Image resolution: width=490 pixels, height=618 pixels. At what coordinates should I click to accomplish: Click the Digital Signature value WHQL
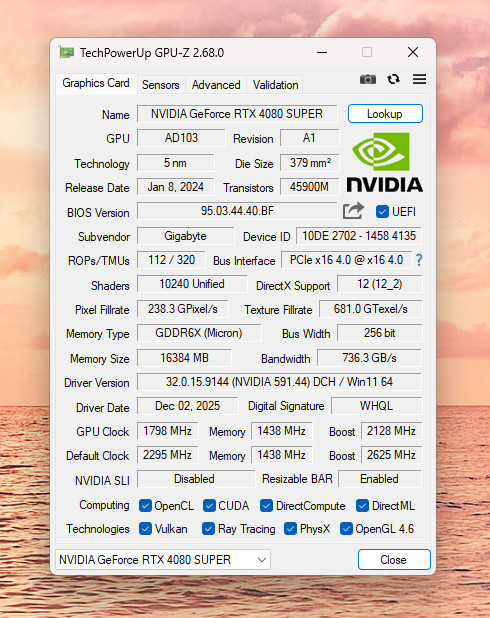pos(376,406)
